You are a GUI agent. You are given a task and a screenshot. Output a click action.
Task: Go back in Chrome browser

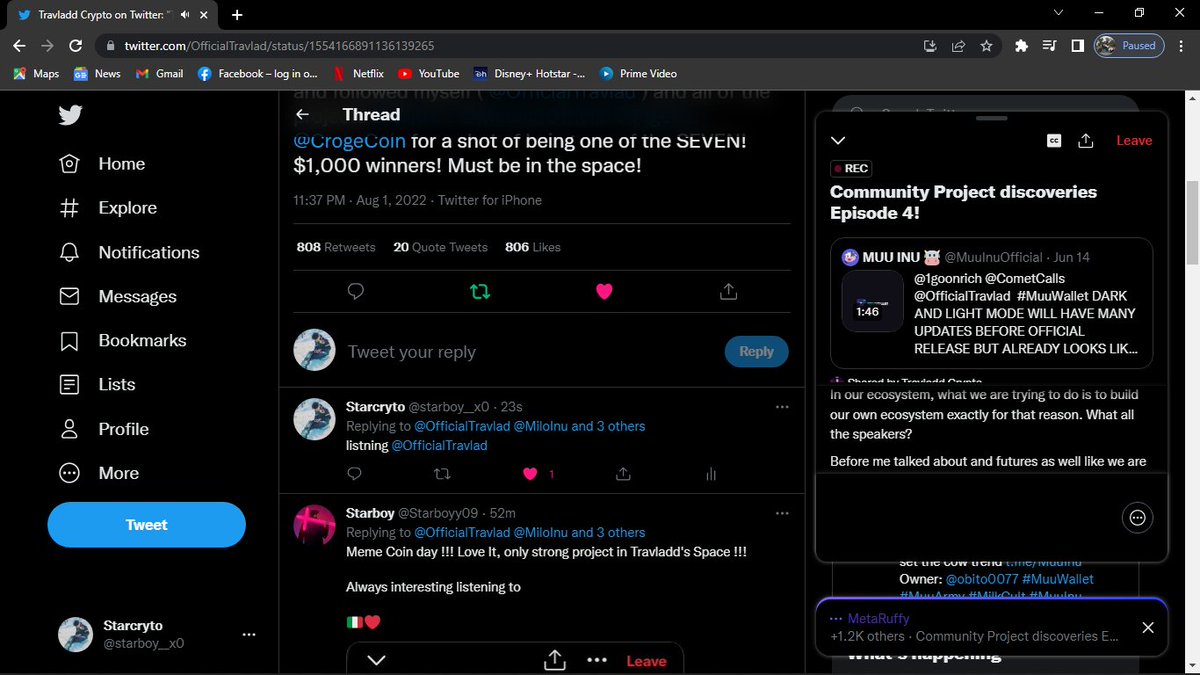point(20,46)
